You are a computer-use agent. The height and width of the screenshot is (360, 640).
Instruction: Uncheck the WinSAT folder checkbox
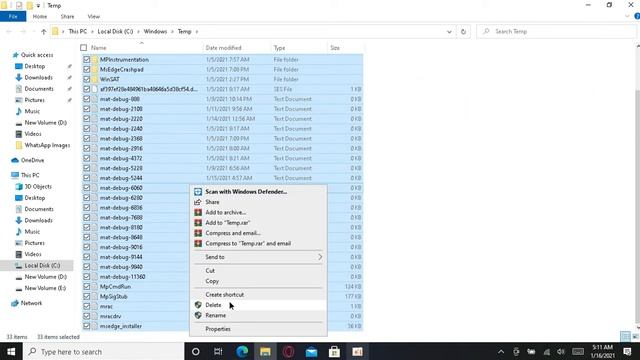point(87,79)
